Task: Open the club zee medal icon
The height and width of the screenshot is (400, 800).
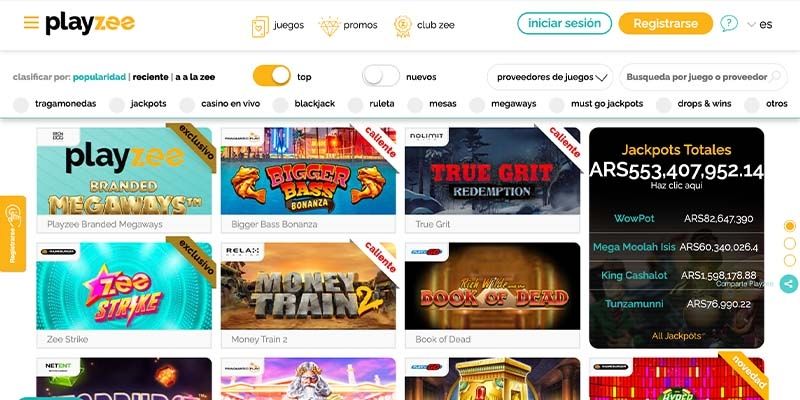Action: coord(403,26)
